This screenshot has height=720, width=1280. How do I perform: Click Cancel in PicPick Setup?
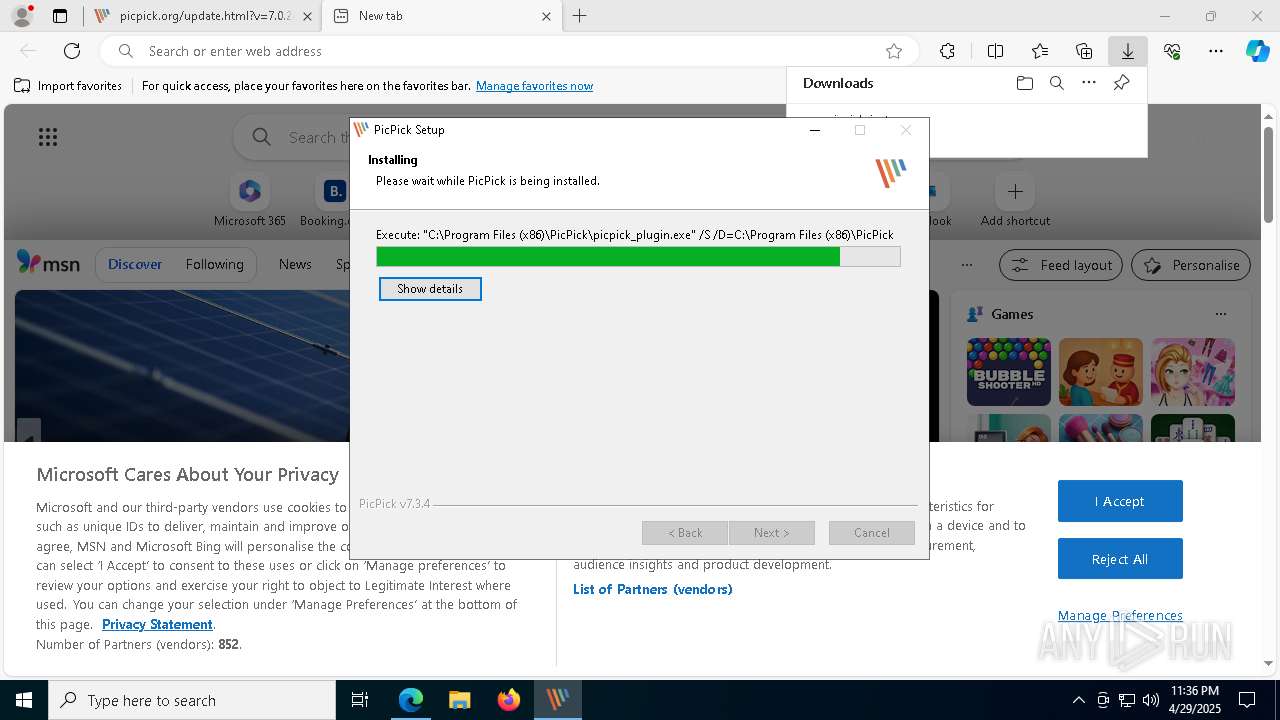(x=871, y=533)
